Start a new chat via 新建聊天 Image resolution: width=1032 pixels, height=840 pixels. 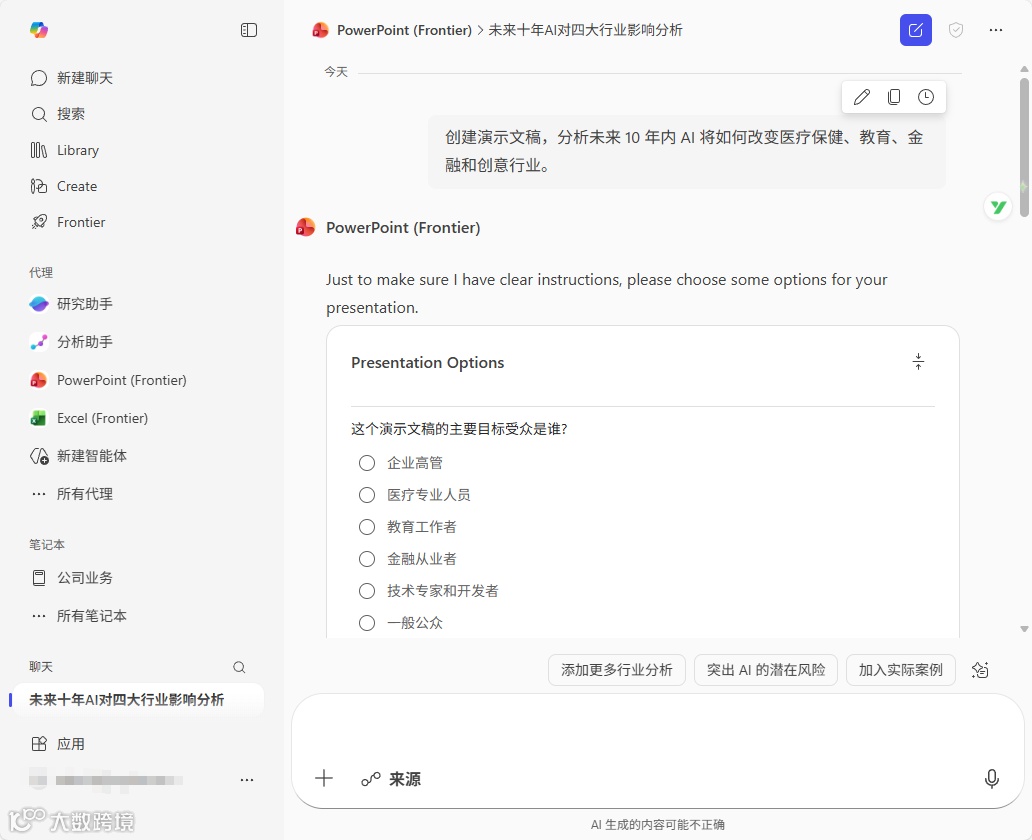click(x=72, y=78)
